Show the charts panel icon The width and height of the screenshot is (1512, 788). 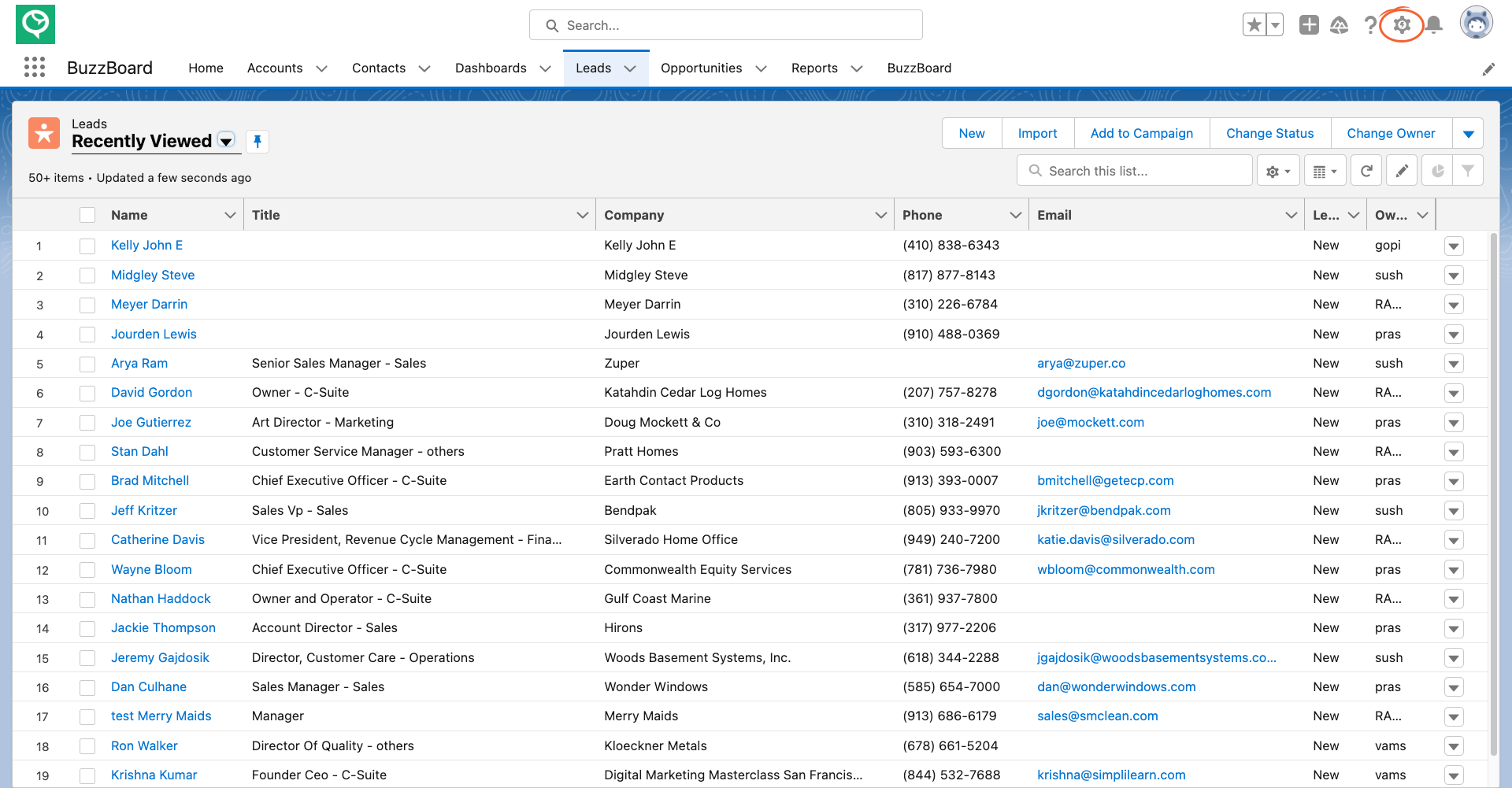click(1437, 171)
